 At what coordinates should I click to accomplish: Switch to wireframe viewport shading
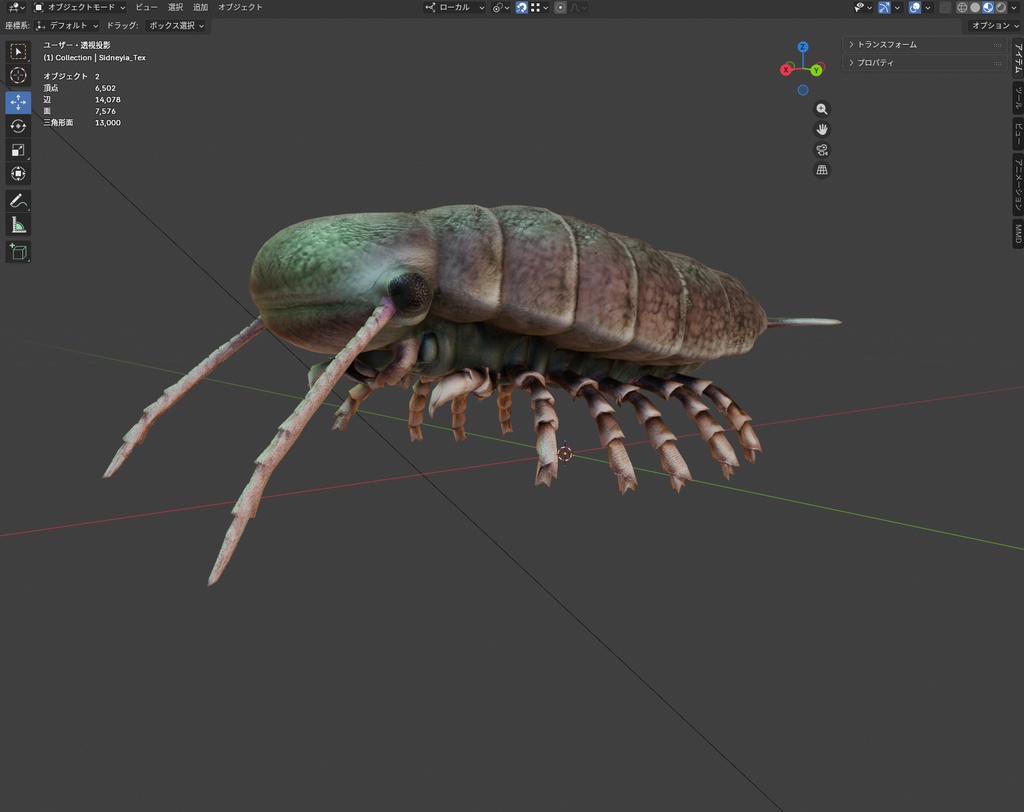962,8
